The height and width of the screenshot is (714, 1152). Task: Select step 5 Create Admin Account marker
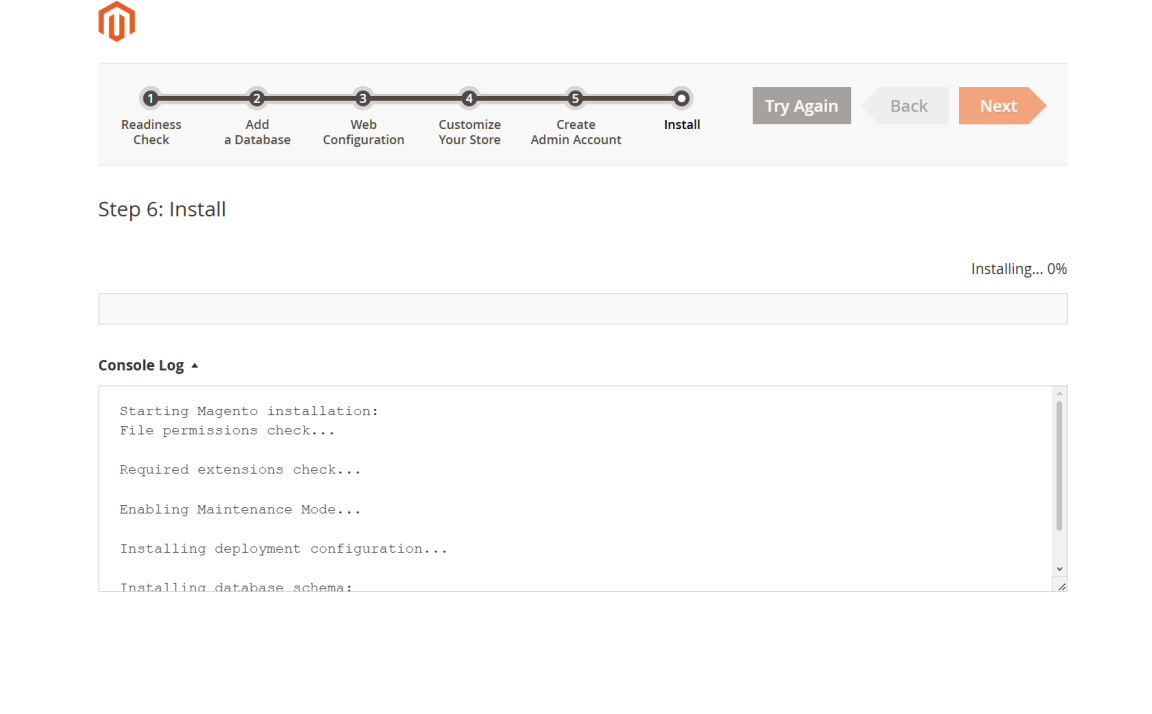point(575,98)
